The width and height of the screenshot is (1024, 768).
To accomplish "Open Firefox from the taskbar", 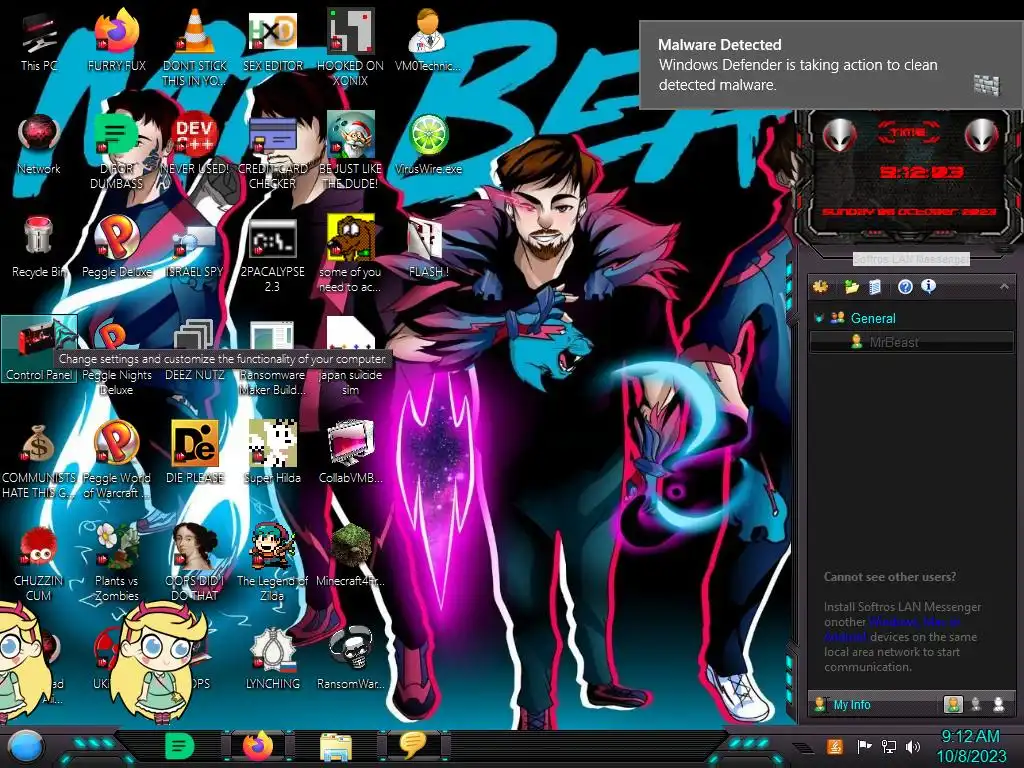I will point(258,746).
